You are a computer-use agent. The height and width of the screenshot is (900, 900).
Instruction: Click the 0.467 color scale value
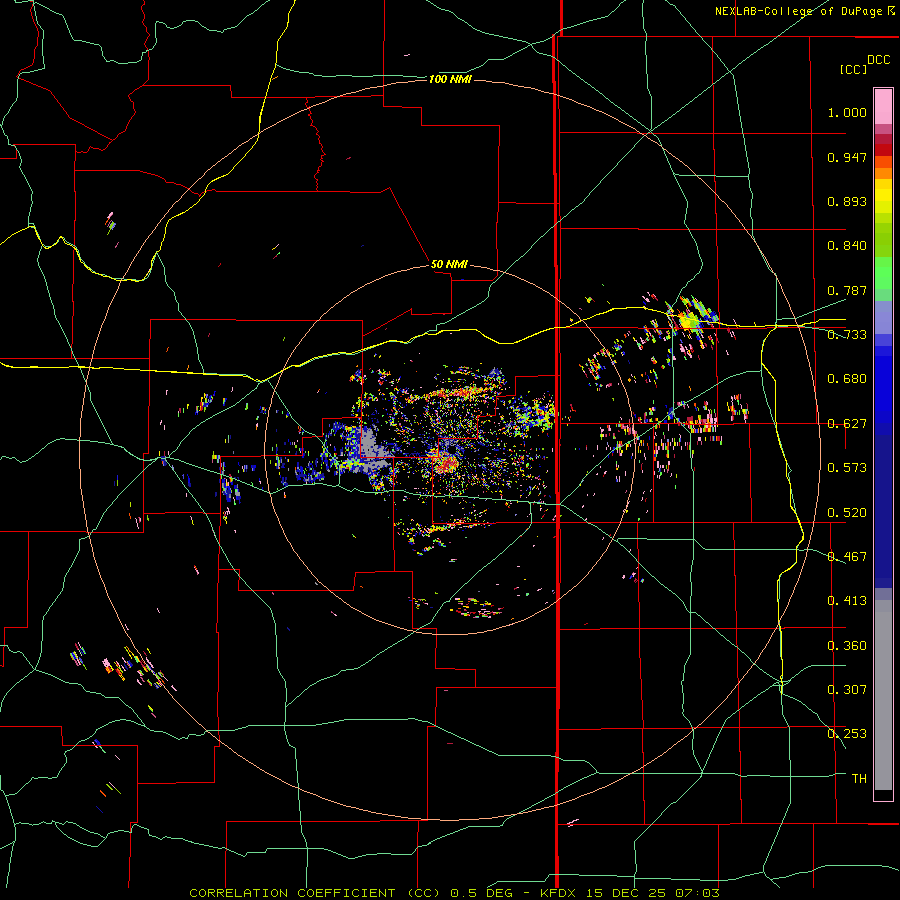point(847,557)
